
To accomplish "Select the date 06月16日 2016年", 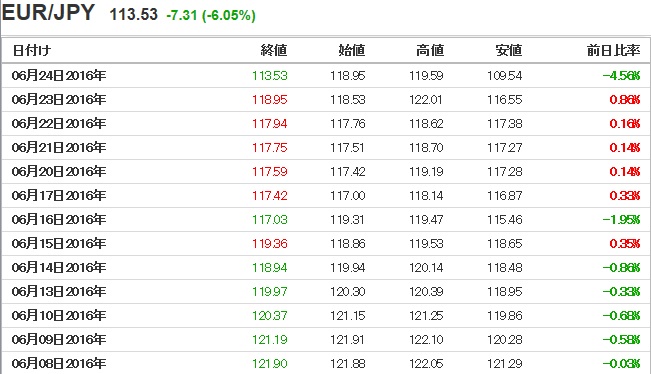I will 59,220.
